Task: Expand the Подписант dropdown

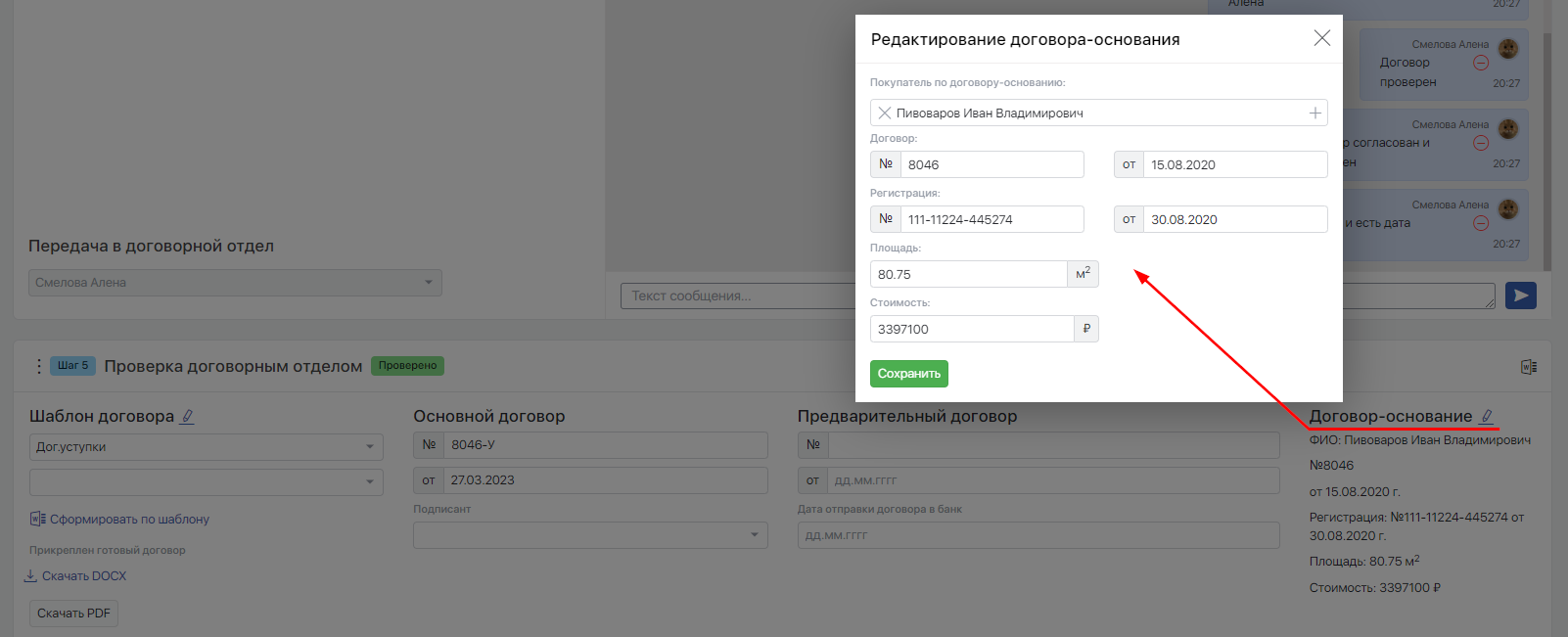Action: click(590, 535)
